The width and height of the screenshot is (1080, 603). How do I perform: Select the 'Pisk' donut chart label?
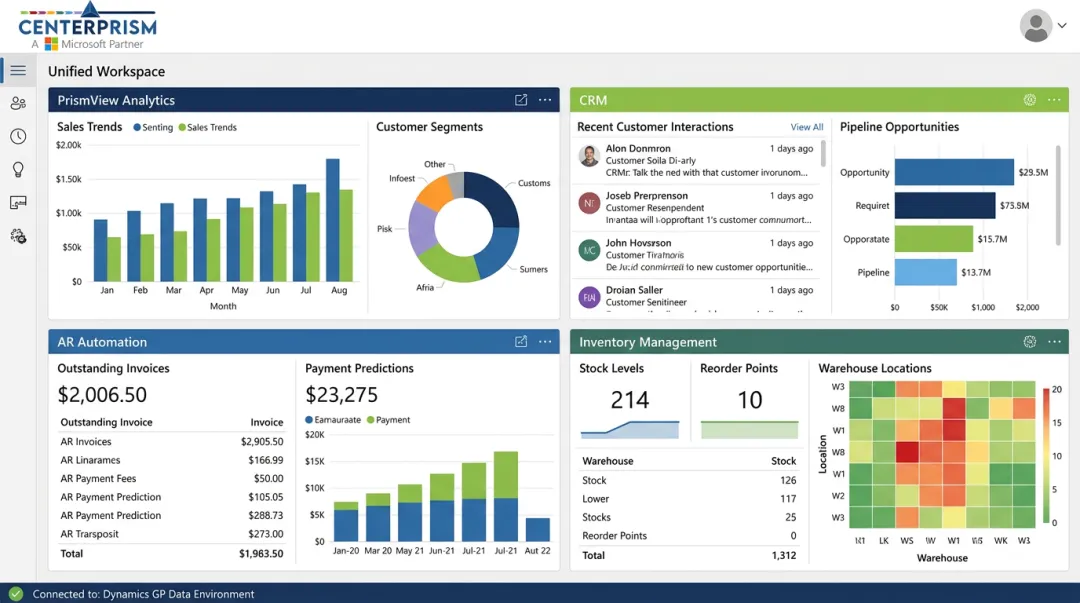coord(384,229)
